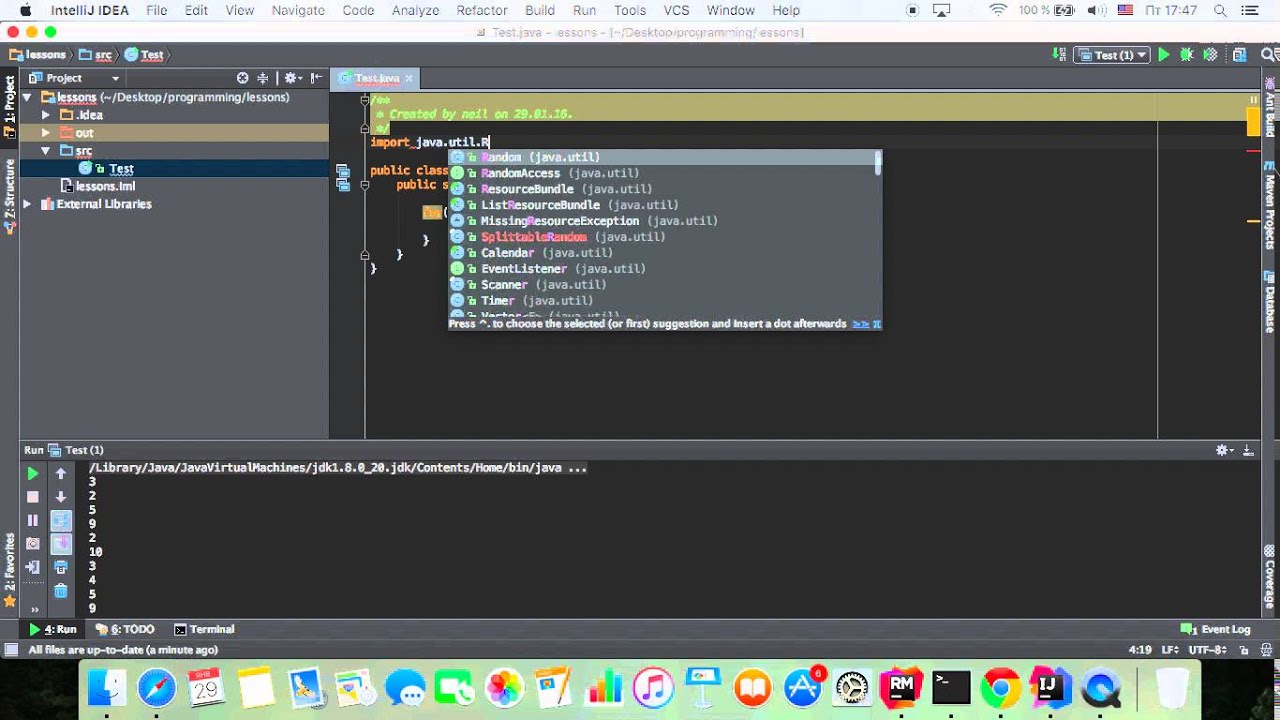This screenshot has height=720, width=1280.
Task: Hide the Run panel using download-arrow icon
Action: coord(1248,450)
